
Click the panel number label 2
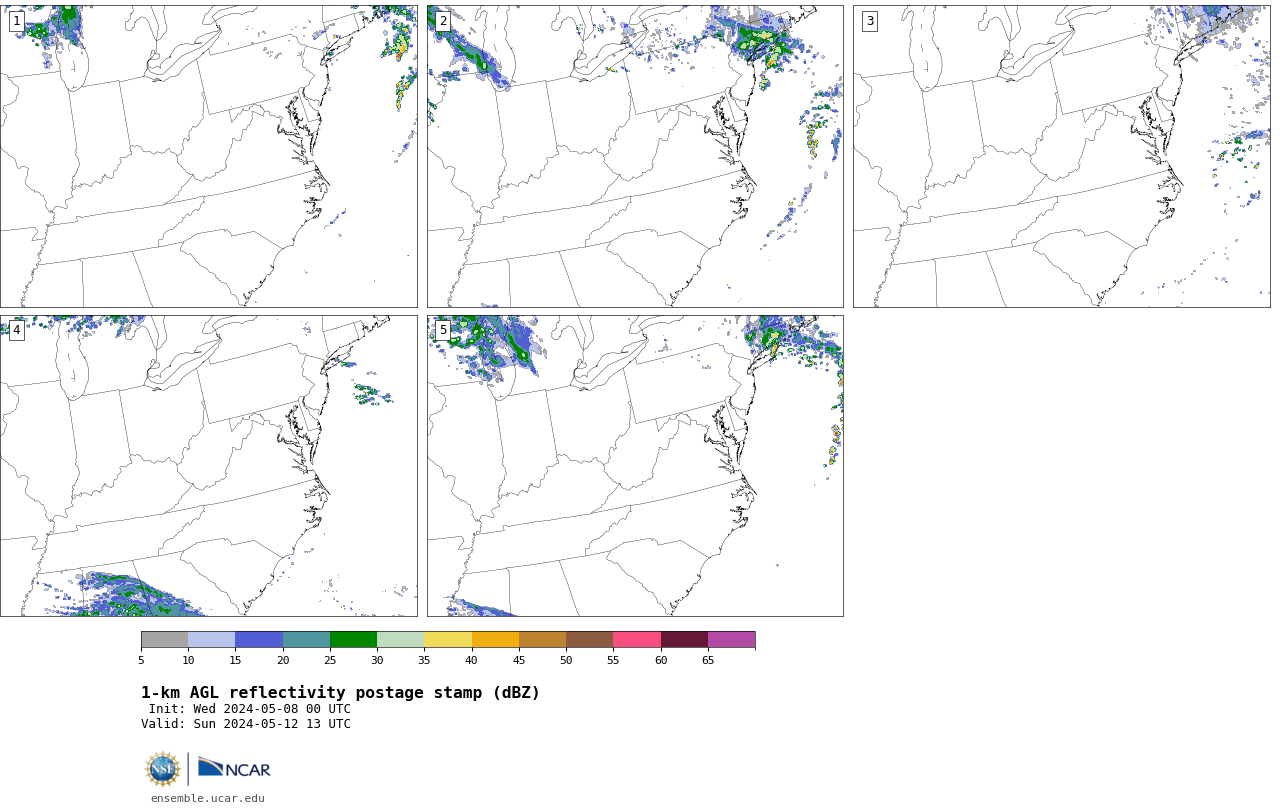click(443, 21)
